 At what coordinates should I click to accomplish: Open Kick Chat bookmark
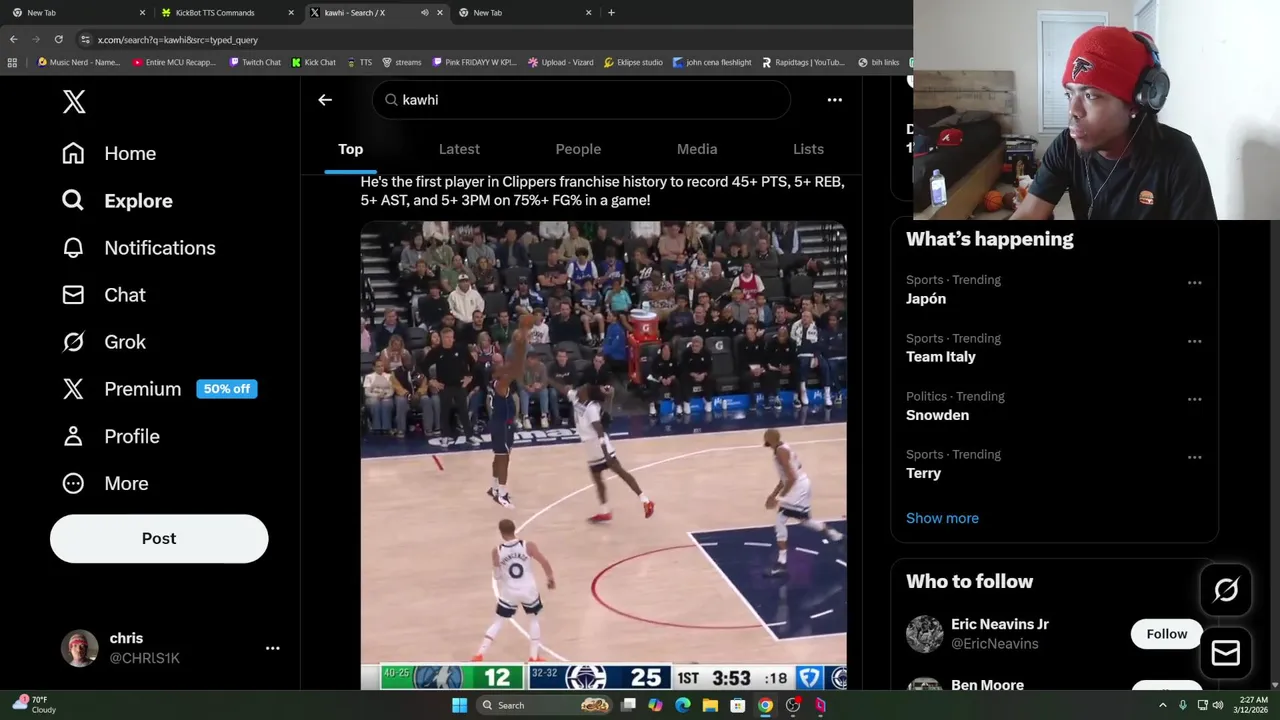point(313,62)
